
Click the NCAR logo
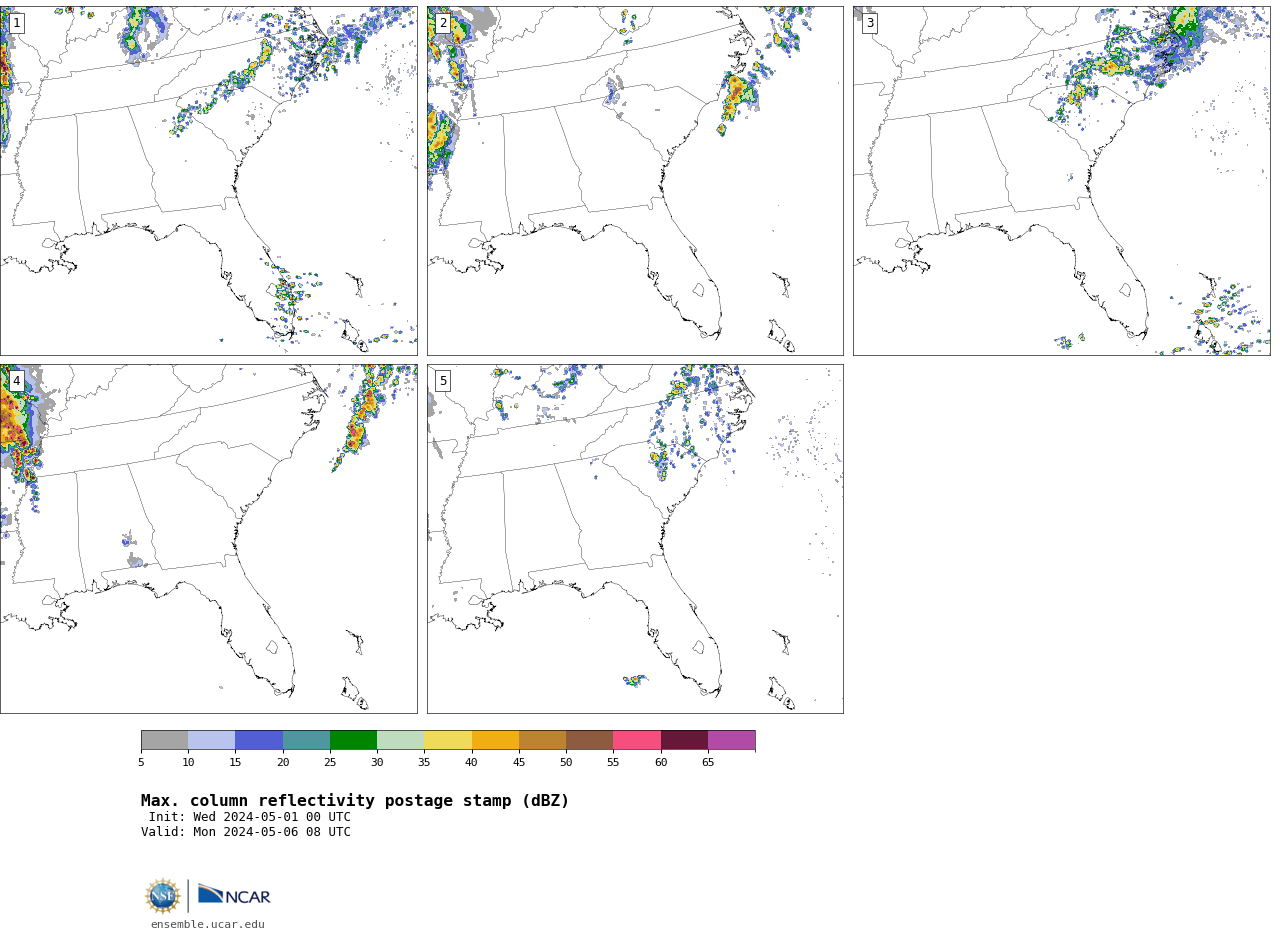coord(234,895)
